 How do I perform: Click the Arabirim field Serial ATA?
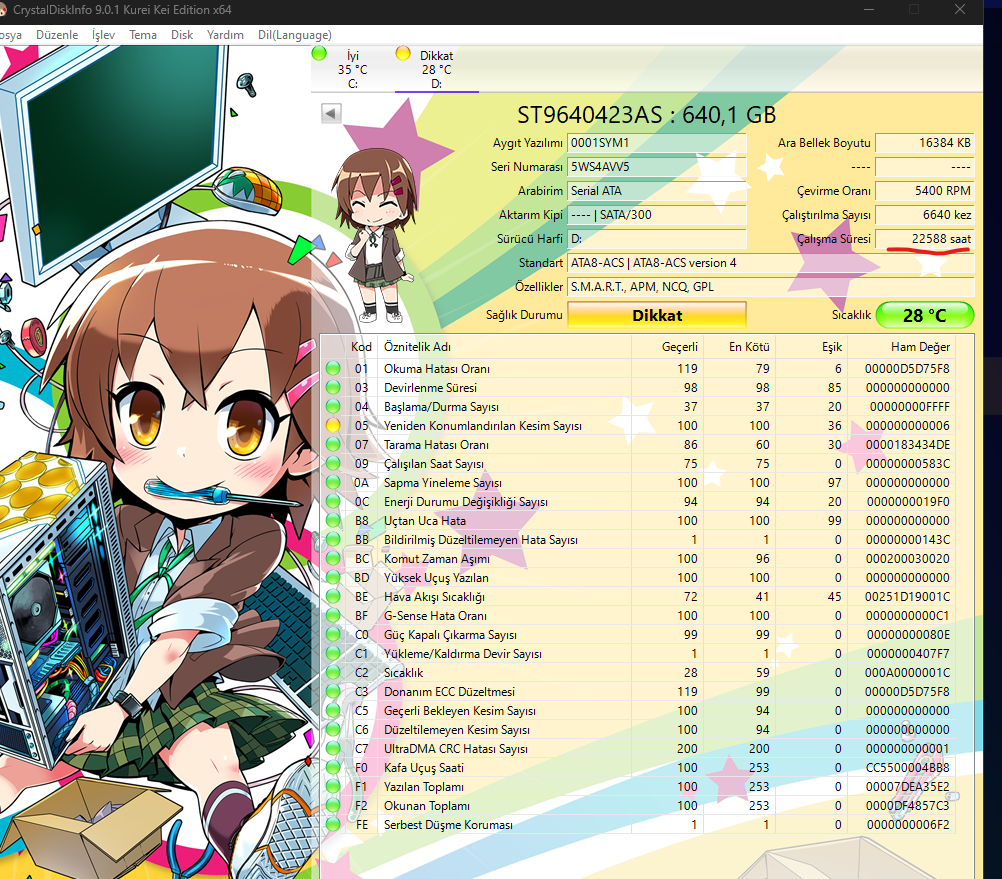[x=657, y=191]
